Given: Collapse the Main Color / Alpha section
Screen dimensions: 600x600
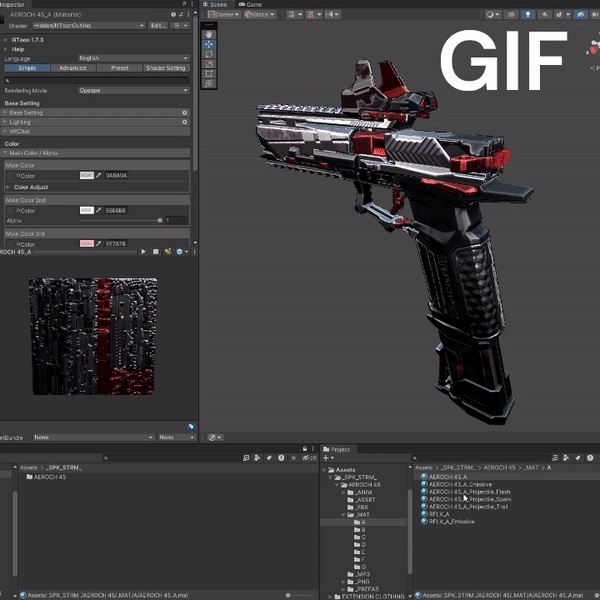Looking at the screenshot, I should (5, 153).
